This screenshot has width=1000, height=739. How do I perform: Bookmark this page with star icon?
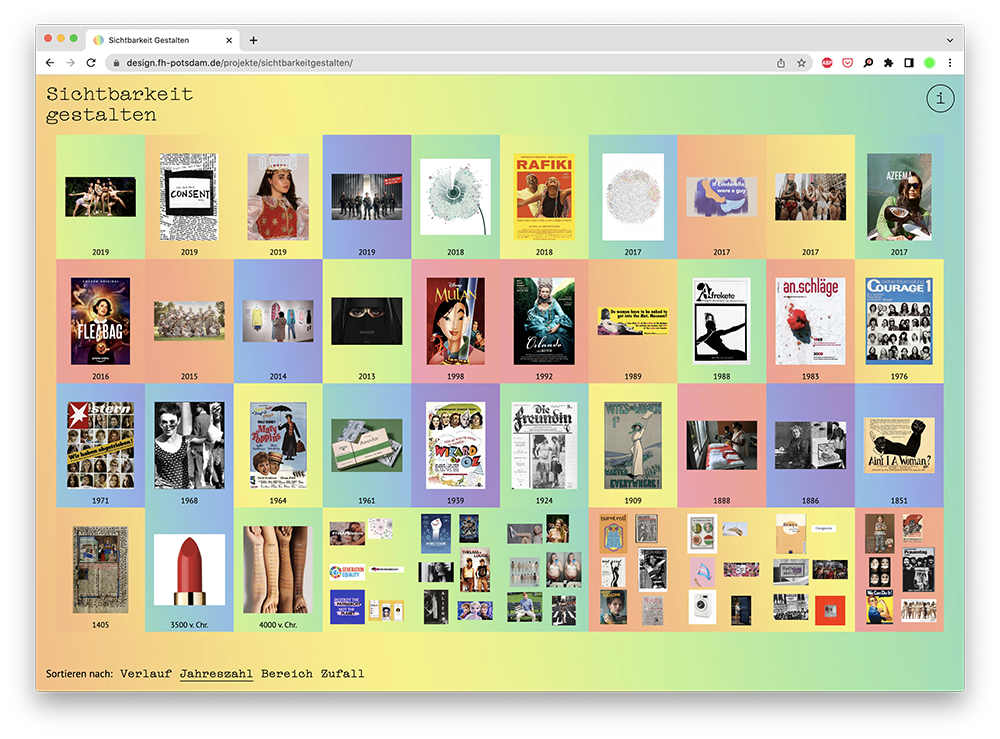pyautogui.click(x=801, y=63)
